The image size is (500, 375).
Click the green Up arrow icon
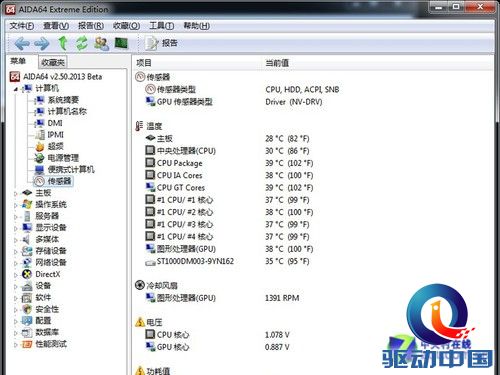(63, 43)
